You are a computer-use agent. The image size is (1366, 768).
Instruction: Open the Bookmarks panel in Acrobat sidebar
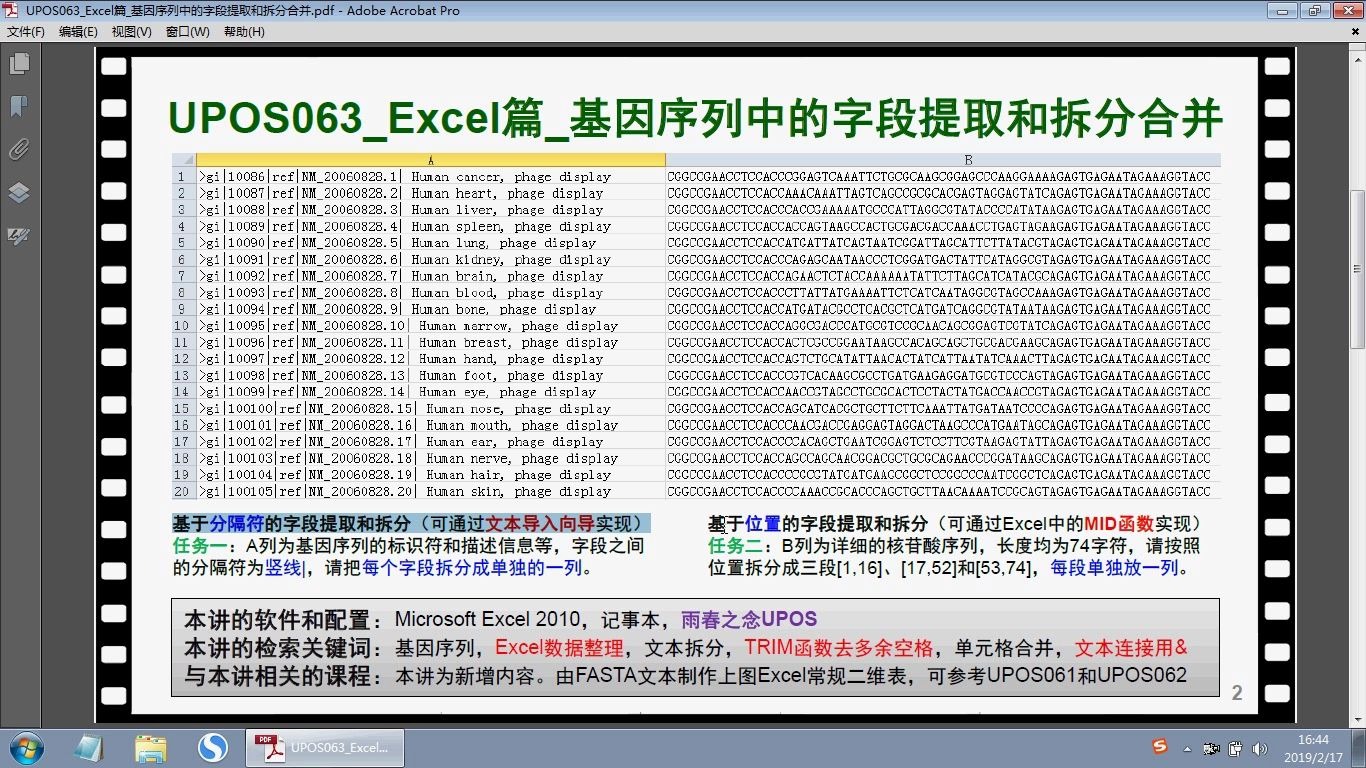click(18, 105)
